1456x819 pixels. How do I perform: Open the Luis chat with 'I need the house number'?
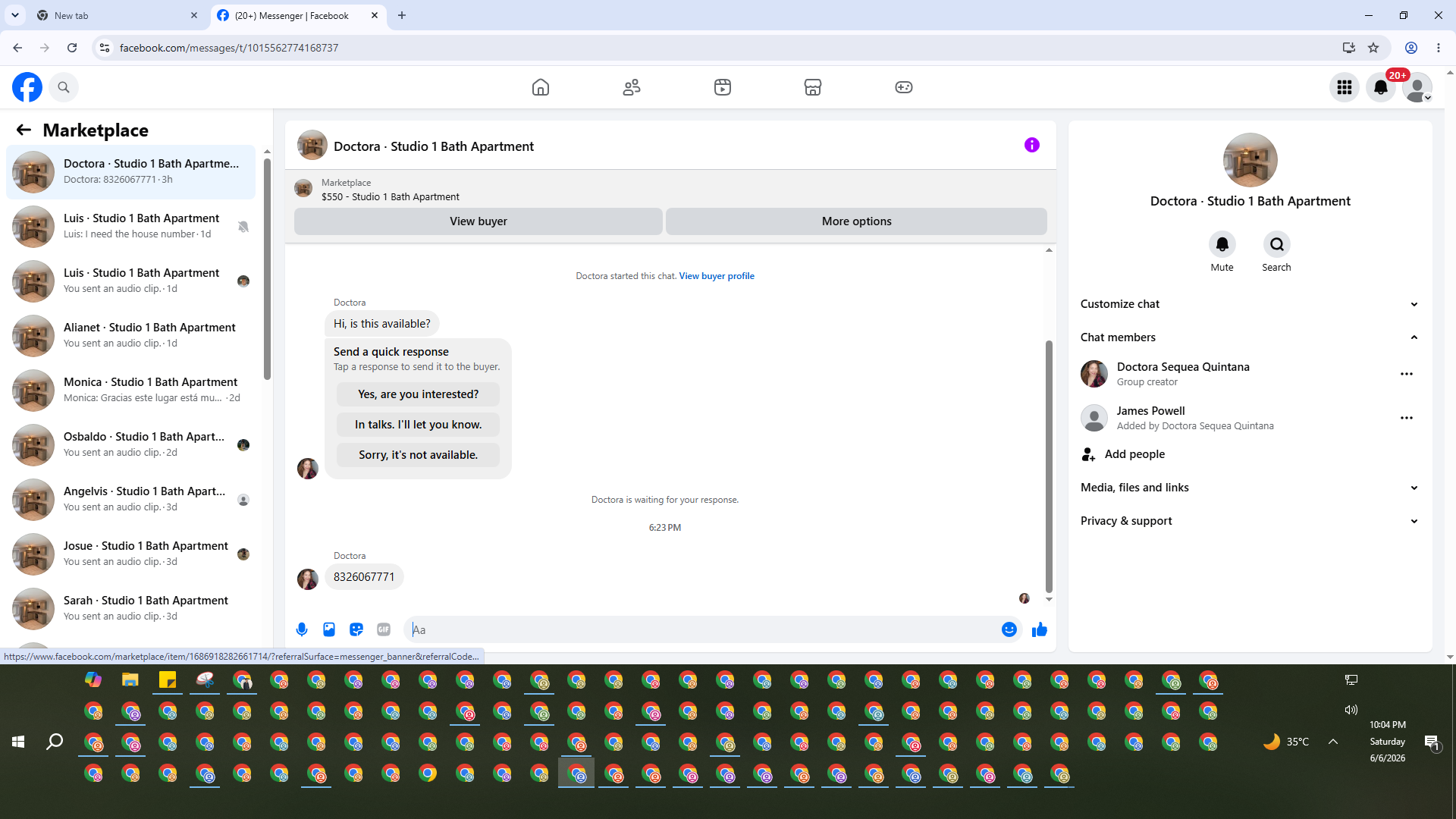tap(131, 226)
